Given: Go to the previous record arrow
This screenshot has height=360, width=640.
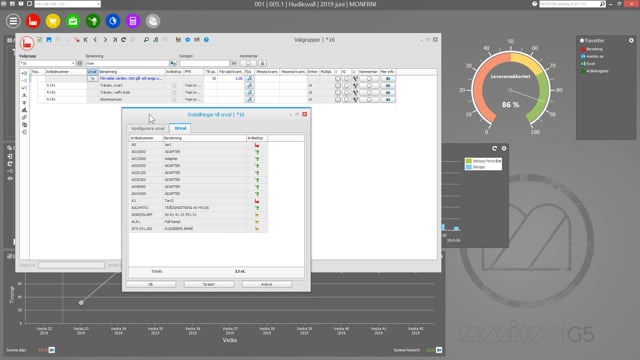Looking at the screenshot, I should [96, 40].
